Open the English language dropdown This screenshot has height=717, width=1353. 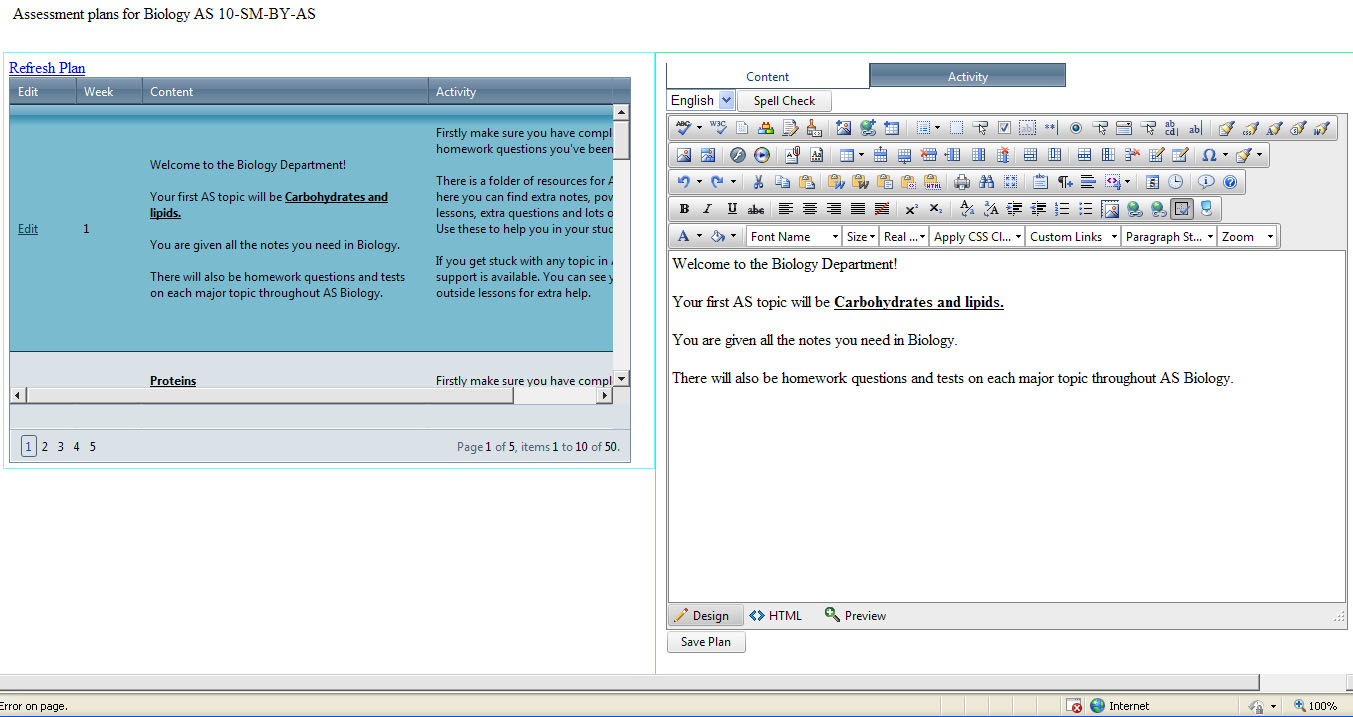(x=700, y=100)
